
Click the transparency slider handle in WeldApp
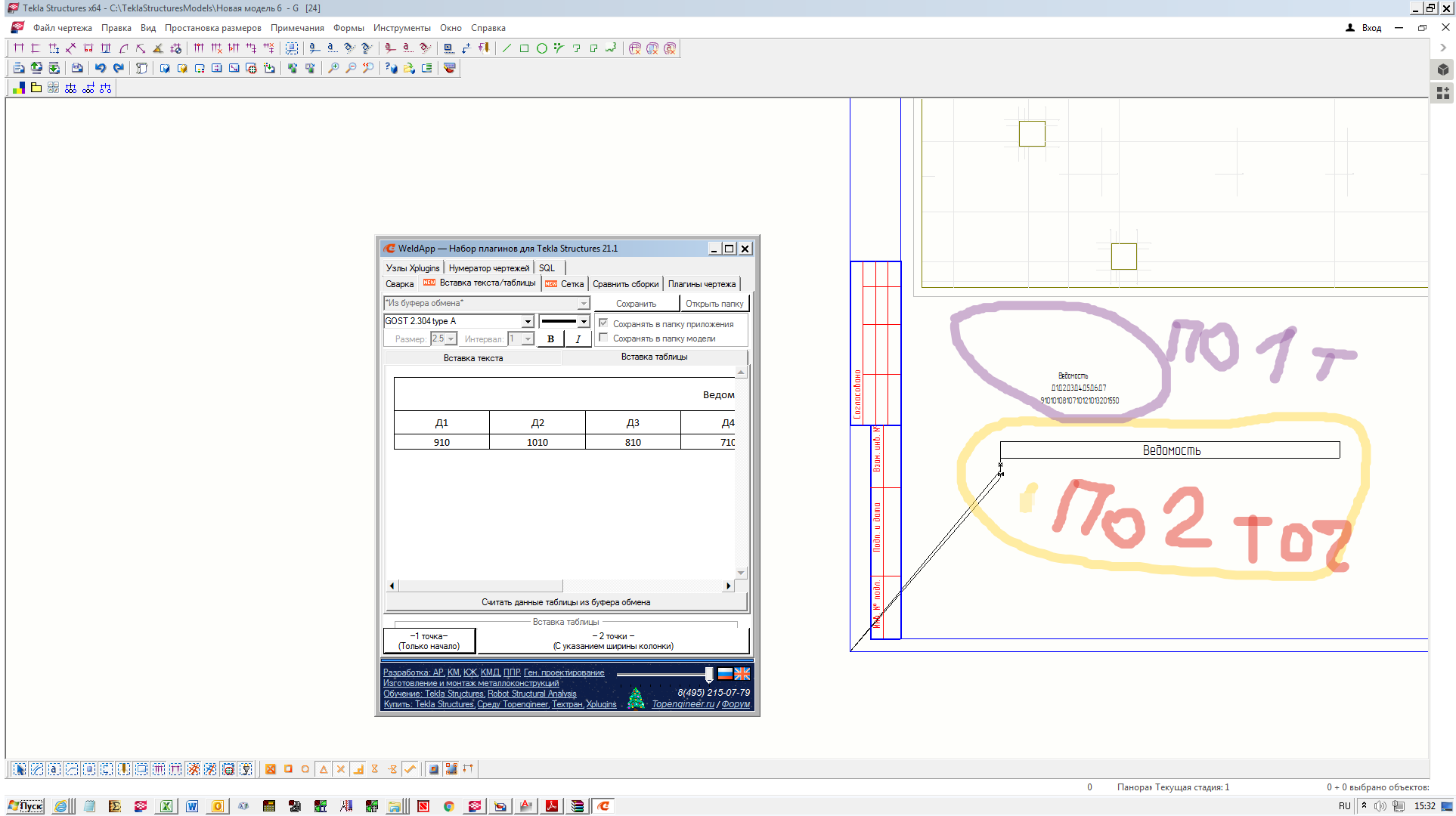pos(708,673)
